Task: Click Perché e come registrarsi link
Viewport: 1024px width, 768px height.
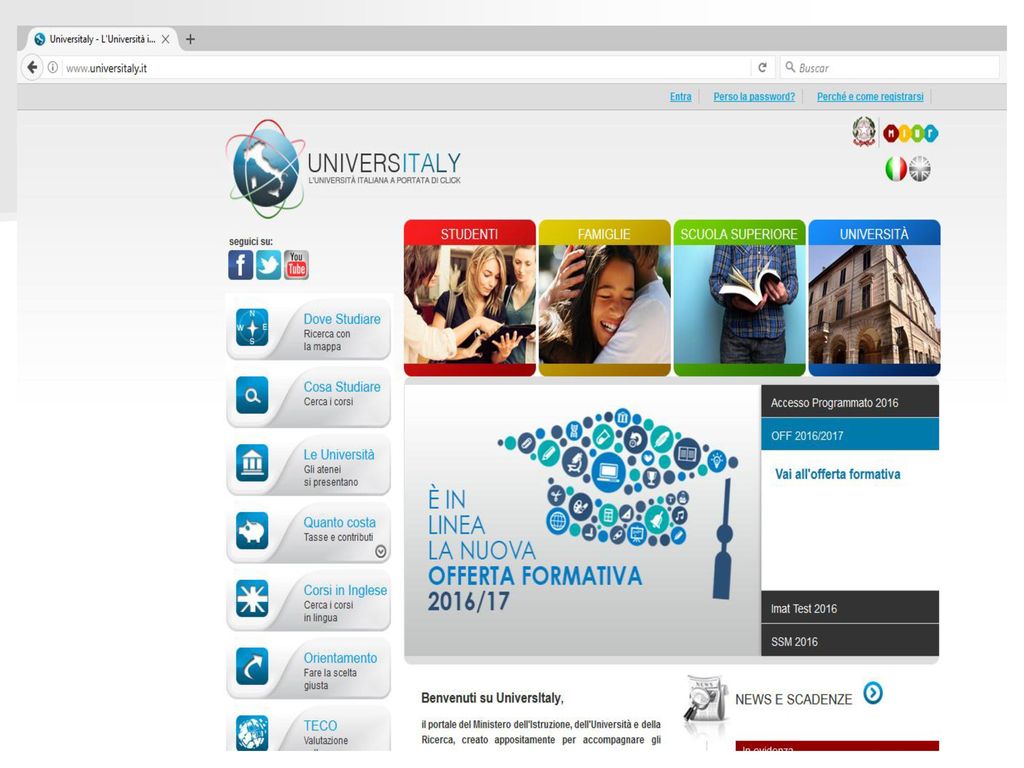Action: coord(870,97)
